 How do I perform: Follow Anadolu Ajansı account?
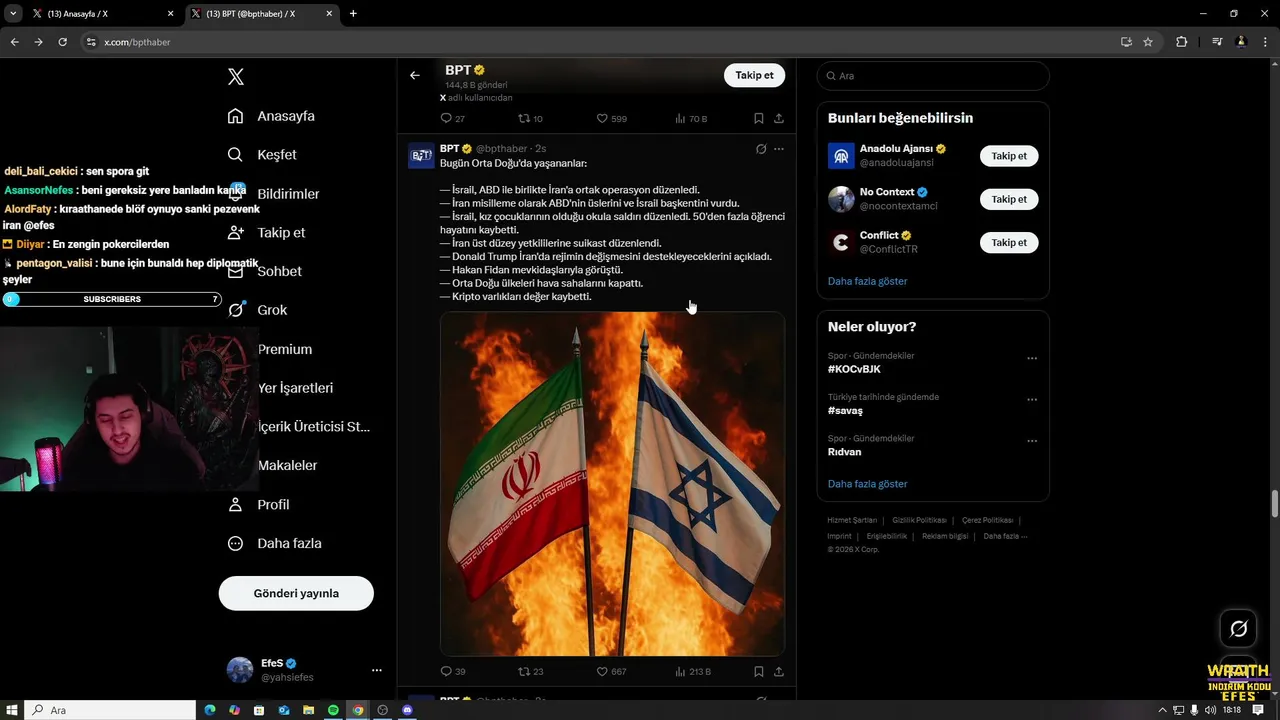pos(1009,156)
